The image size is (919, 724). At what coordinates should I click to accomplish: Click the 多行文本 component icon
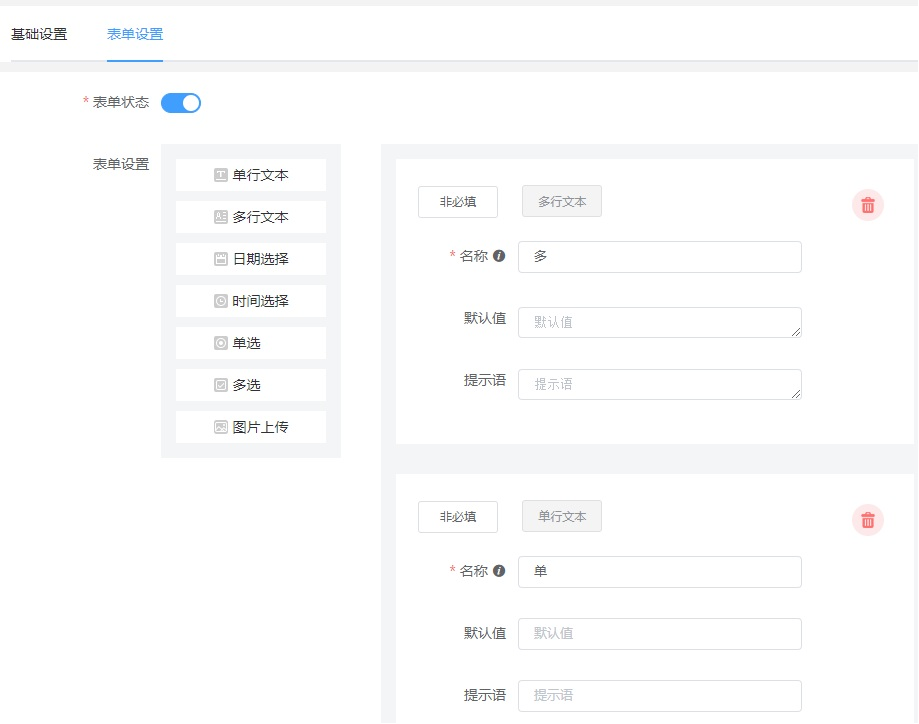[x=220, y=217]
